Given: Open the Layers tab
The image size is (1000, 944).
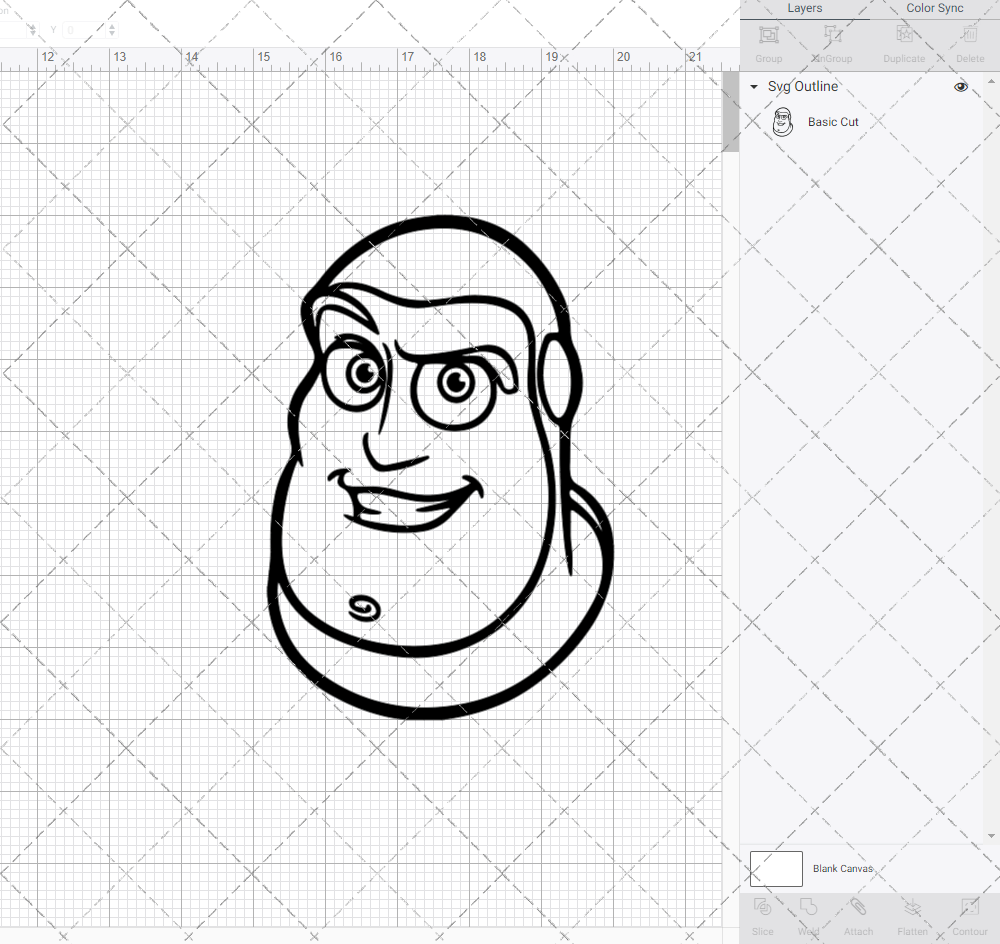Looking at the screenshot, I should point(805,8).
